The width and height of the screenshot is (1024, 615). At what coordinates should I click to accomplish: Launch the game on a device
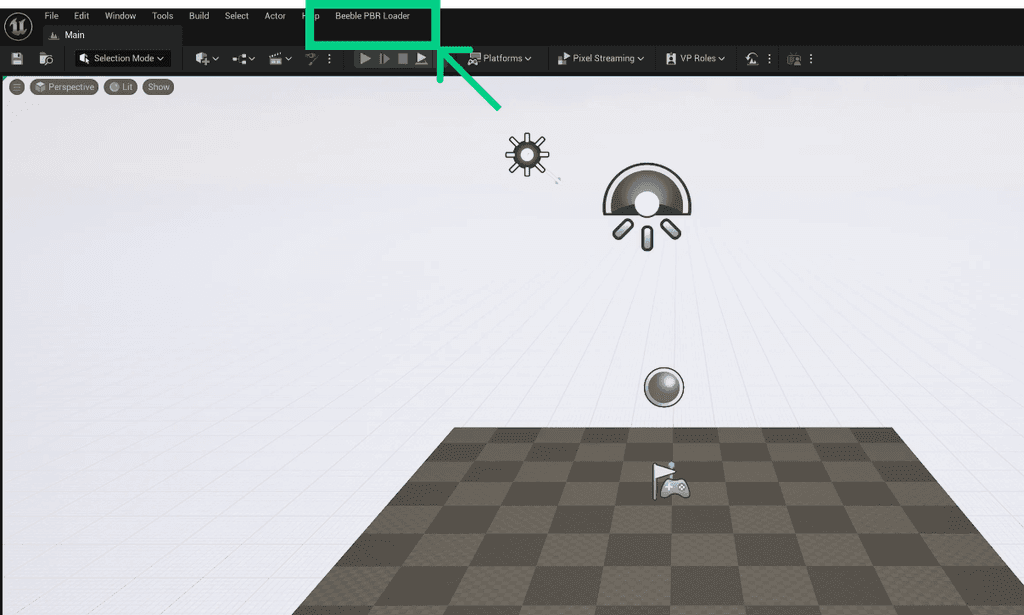click(422, 59)
